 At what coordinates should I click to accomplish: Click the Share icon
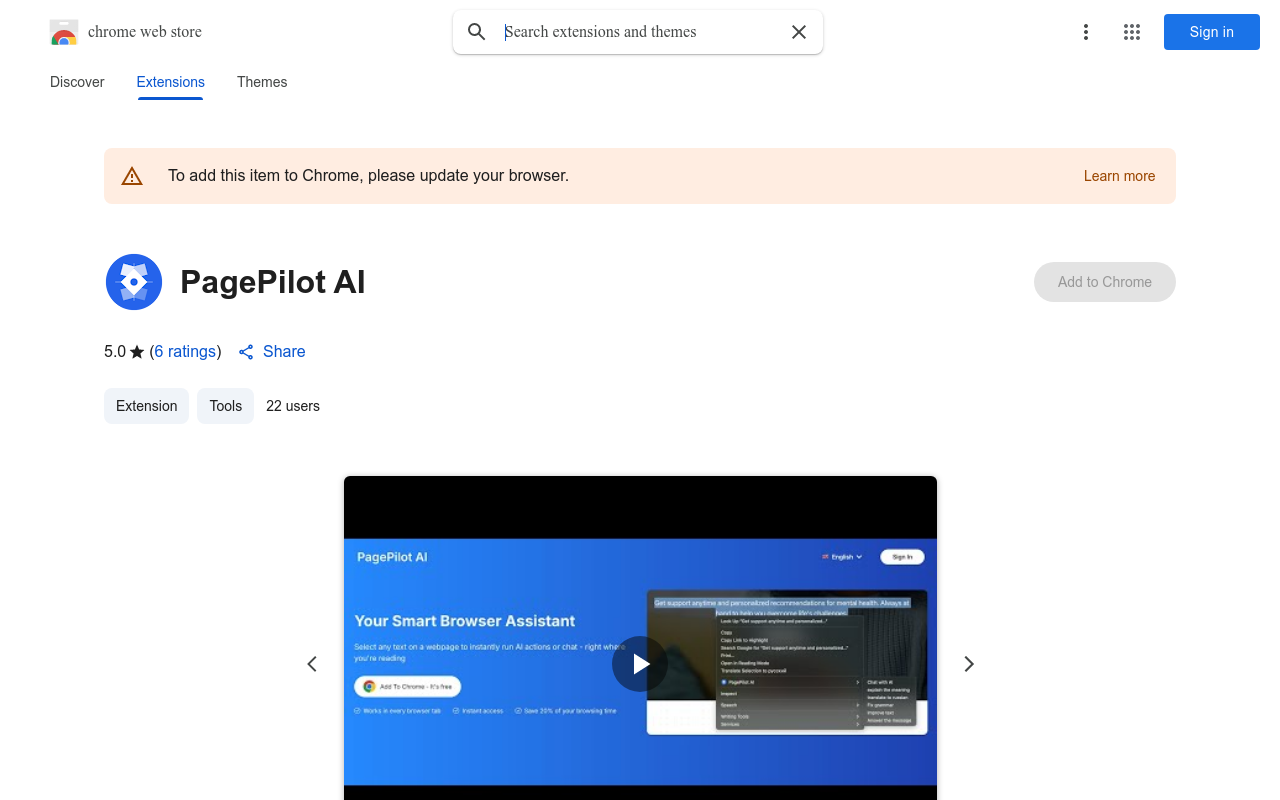pos(246,352)
